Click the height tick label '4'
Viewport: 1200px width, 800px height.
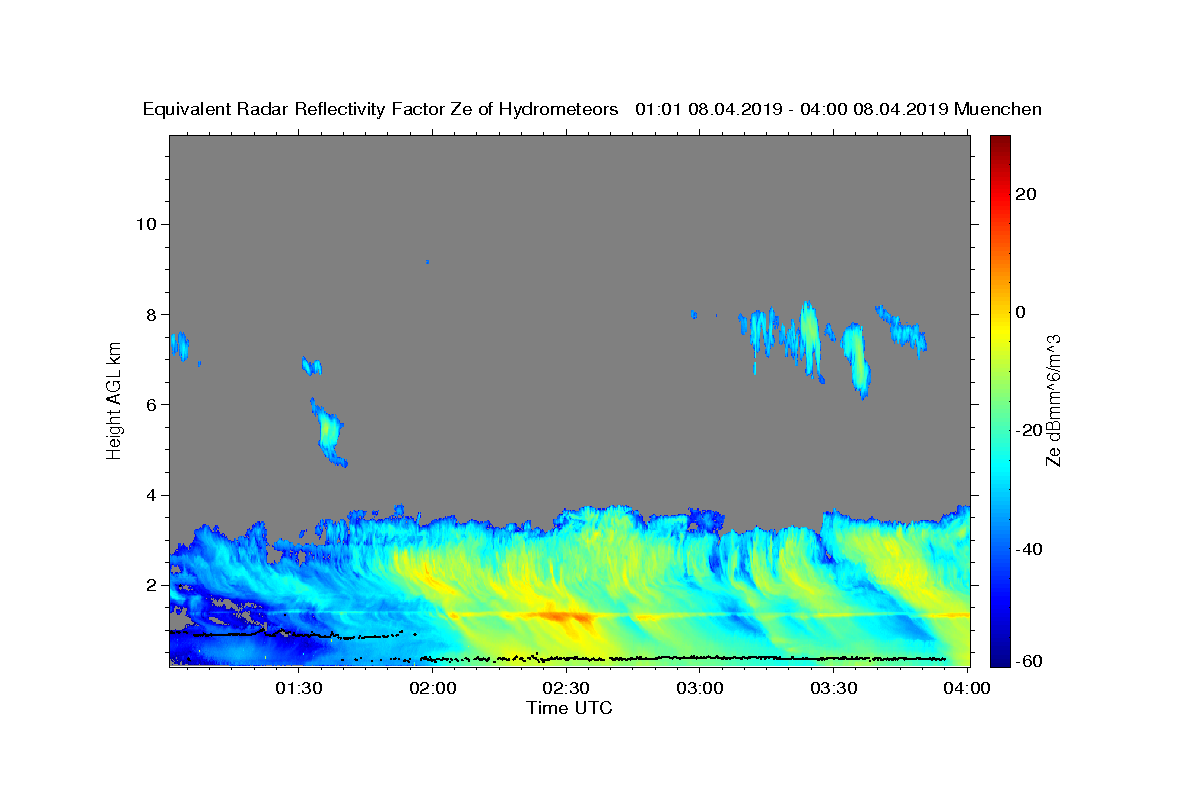tap(150, 495)
